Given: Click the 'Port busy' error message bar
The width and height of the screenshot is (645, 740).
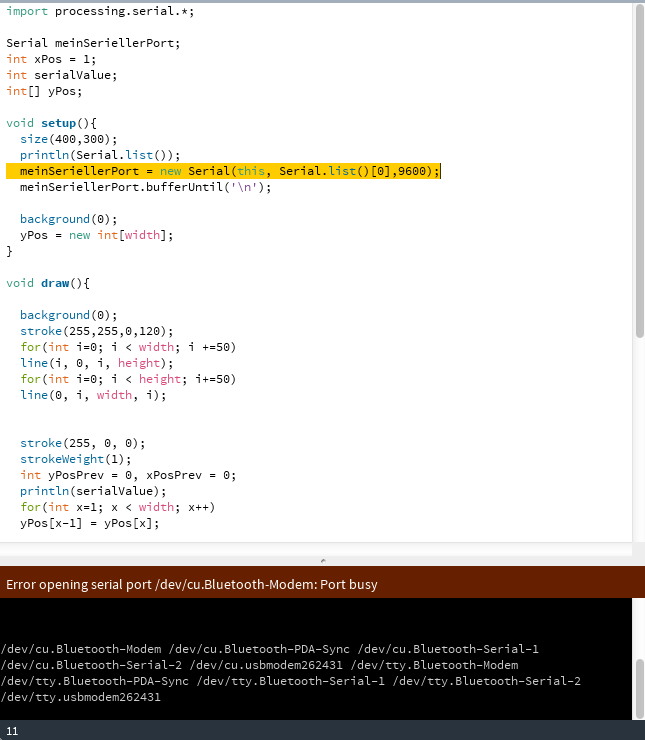Looking at the screenshot, I should click(x=322, y=584).
